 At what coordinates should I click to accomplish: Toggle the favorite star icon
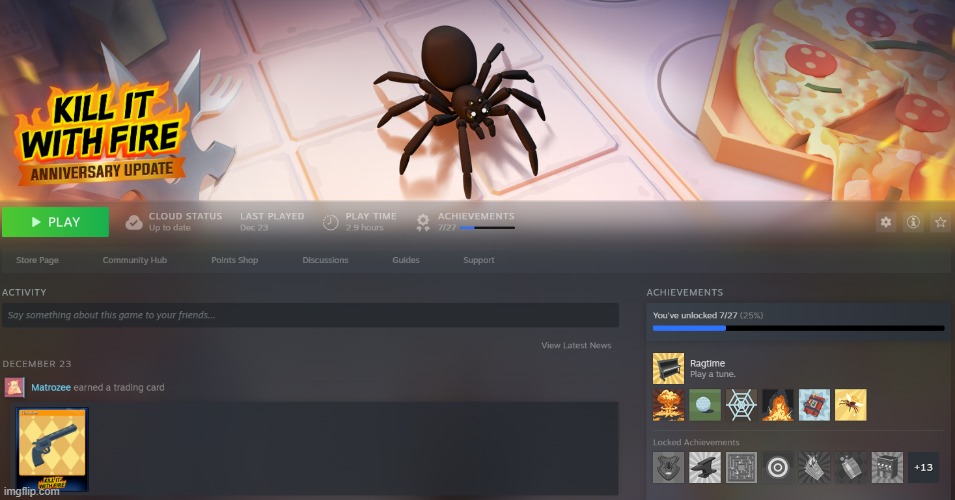[x=940, y=222]
